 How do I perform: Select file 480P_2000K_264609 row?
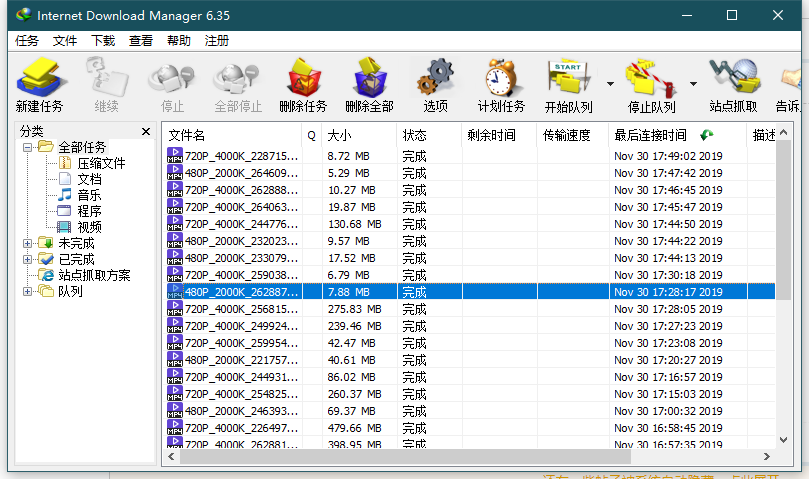coord(469,173)
